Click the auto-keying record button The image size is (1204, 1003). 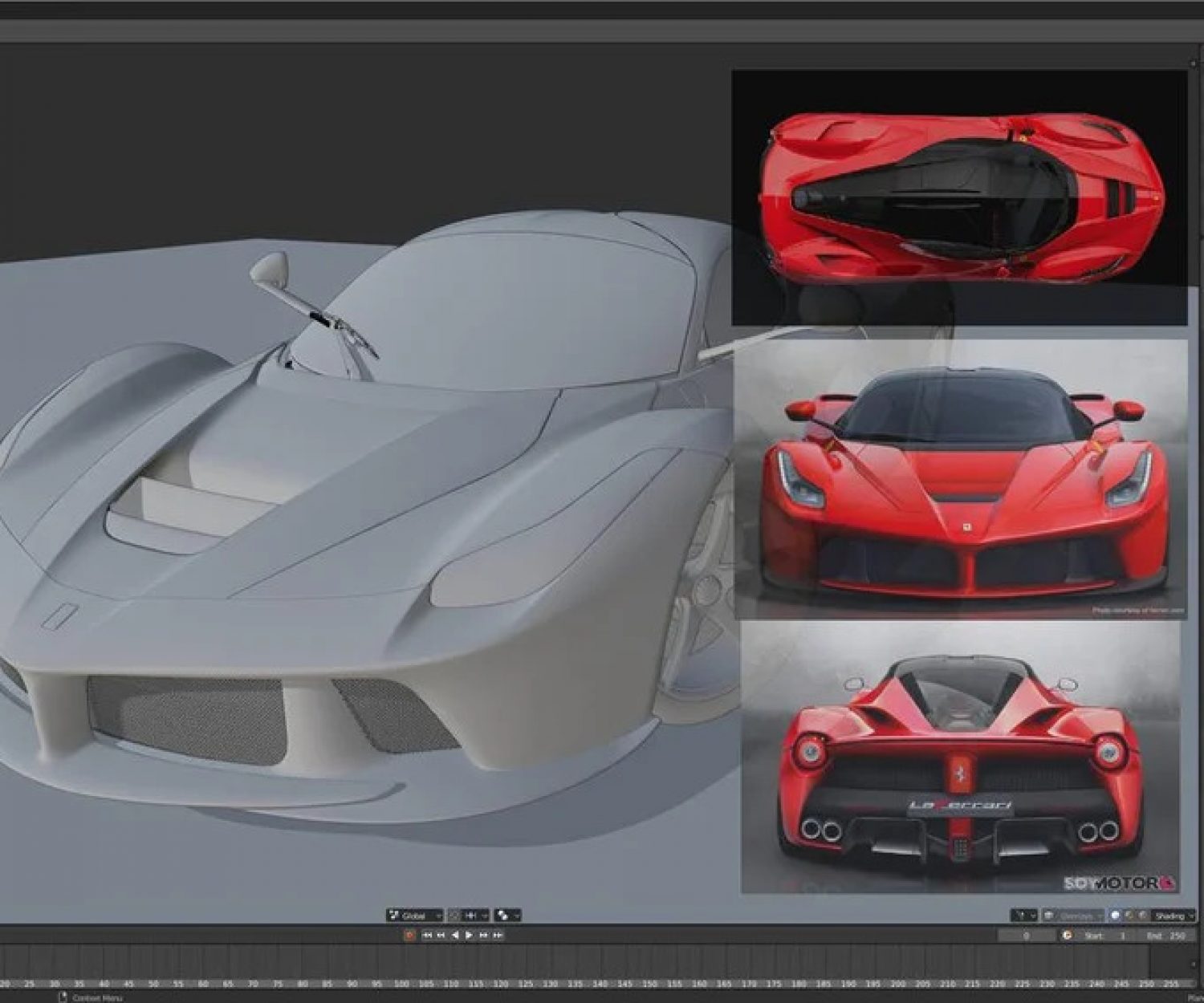coord(410,935)
